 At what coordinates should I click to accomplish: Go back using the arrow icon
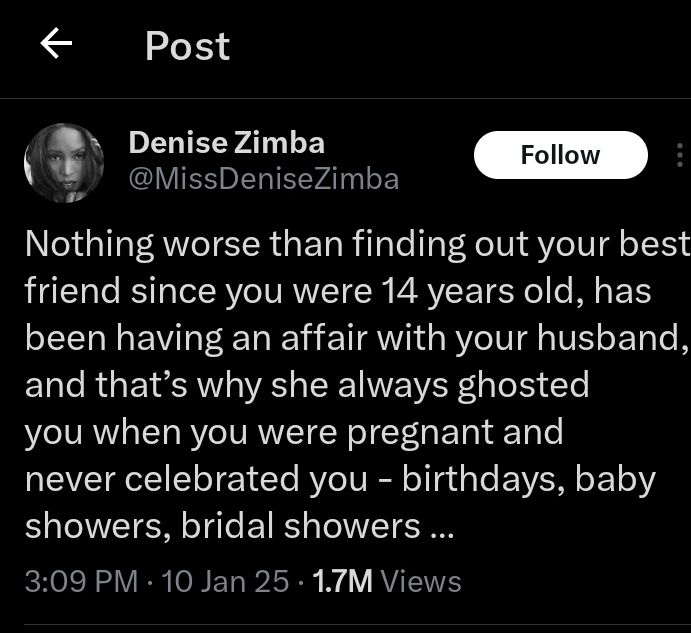pyautogui.click(x=57, y=45)
